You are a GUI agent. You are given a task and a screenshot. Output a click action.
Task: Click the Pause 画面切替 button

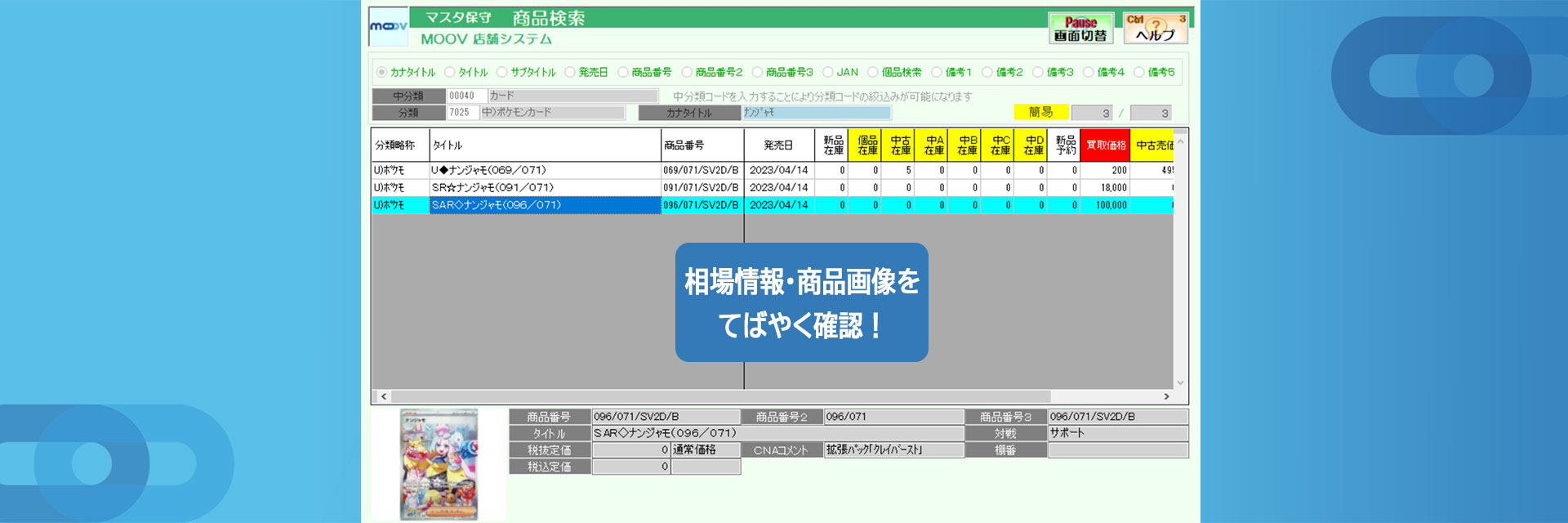1080,29
